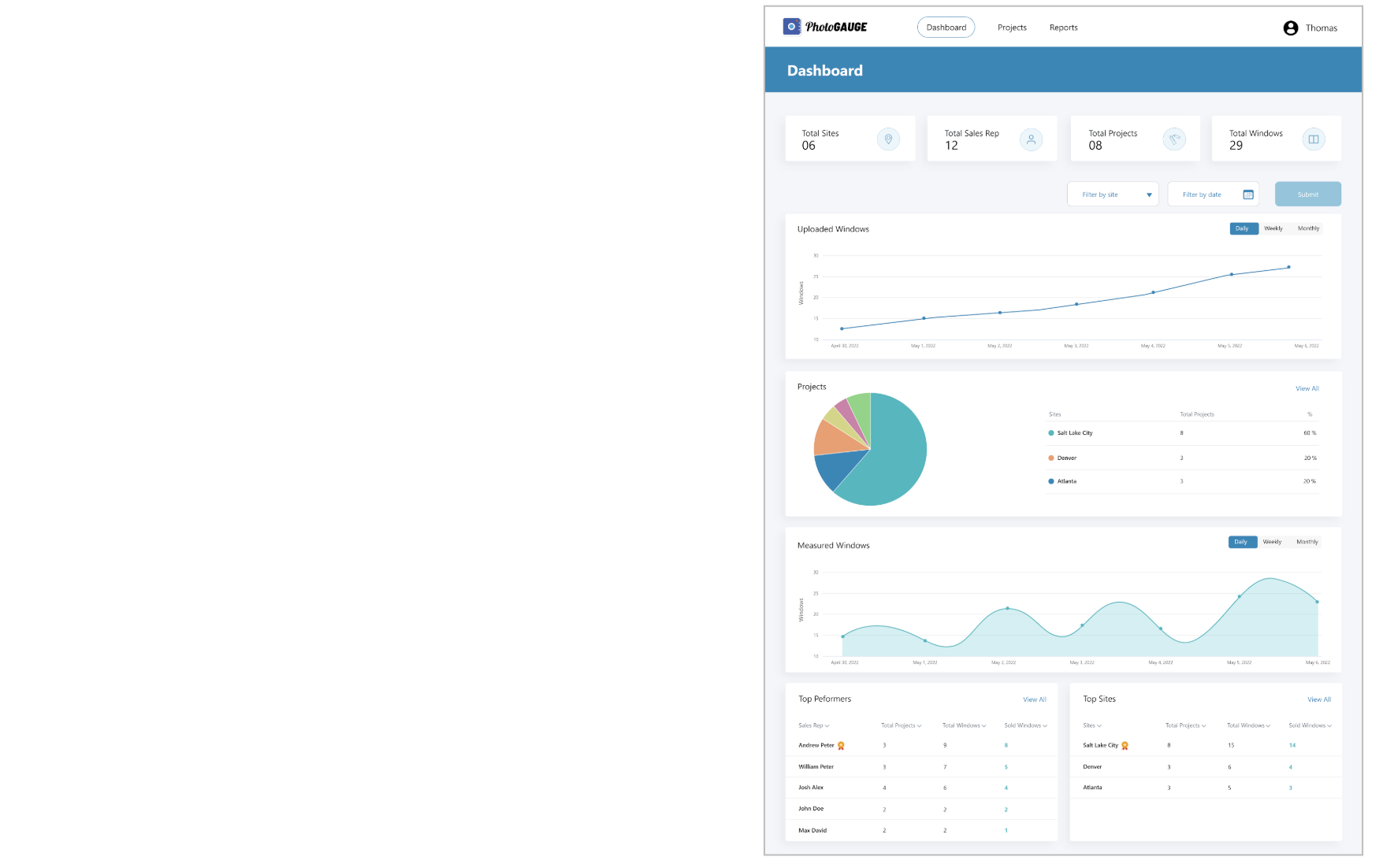1398x868 pixels.
Task: Click the location pin icon on Total Sites
Action: click(888, 139)
